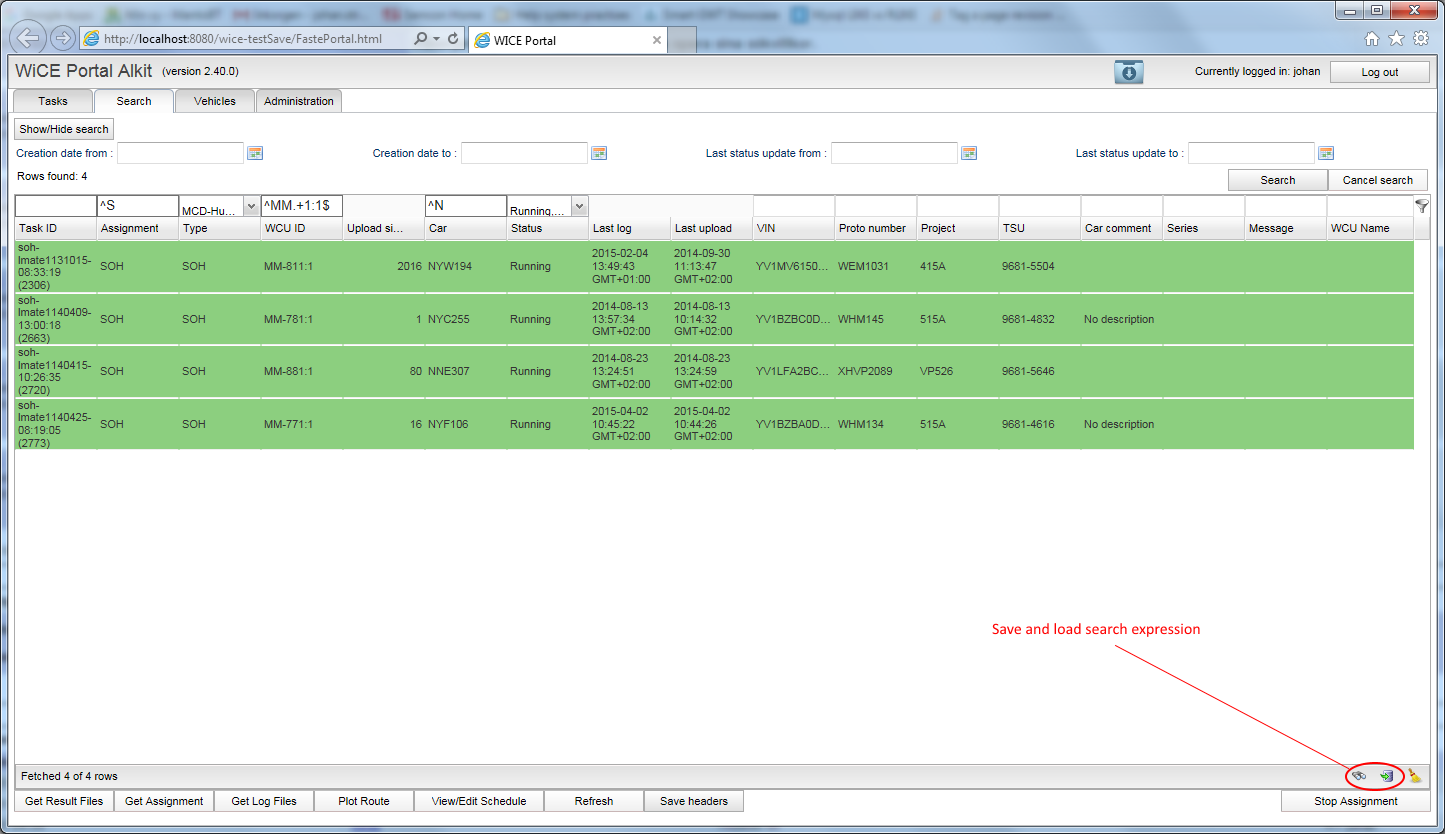1445x834 pixels.
Task: Click the Log out button
Action: pos(1379,72)
